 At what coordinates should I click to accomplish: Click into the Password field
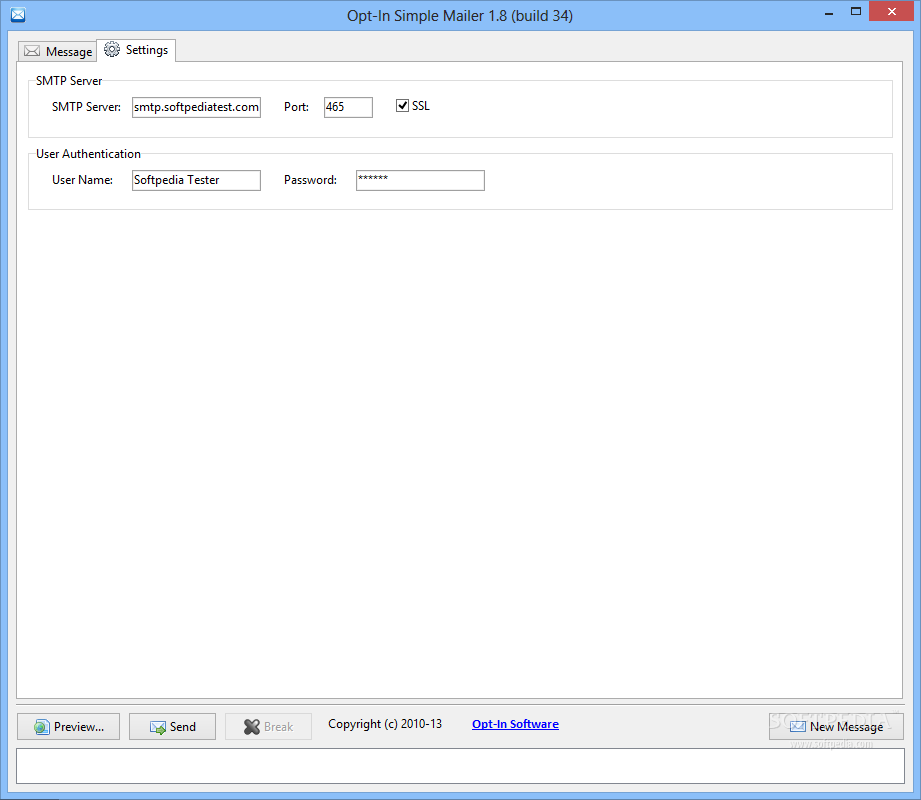click(x=420, y=180)
